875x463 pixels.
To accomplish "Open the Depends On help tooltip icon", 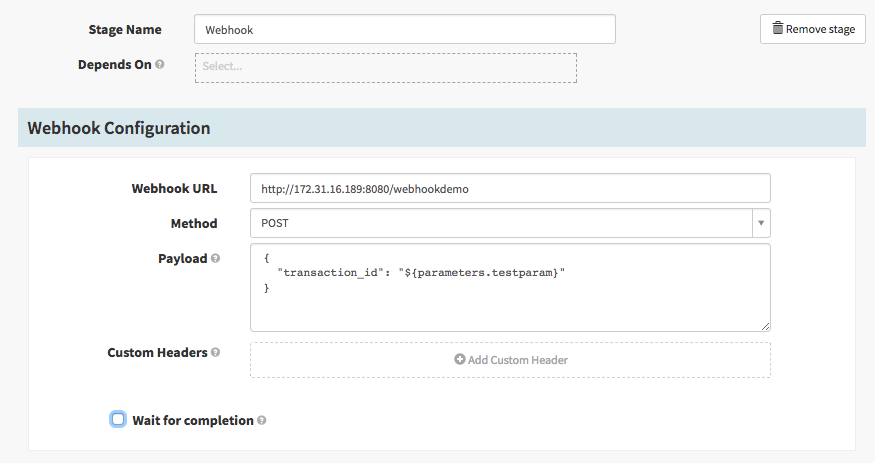I will coord(160,65).
